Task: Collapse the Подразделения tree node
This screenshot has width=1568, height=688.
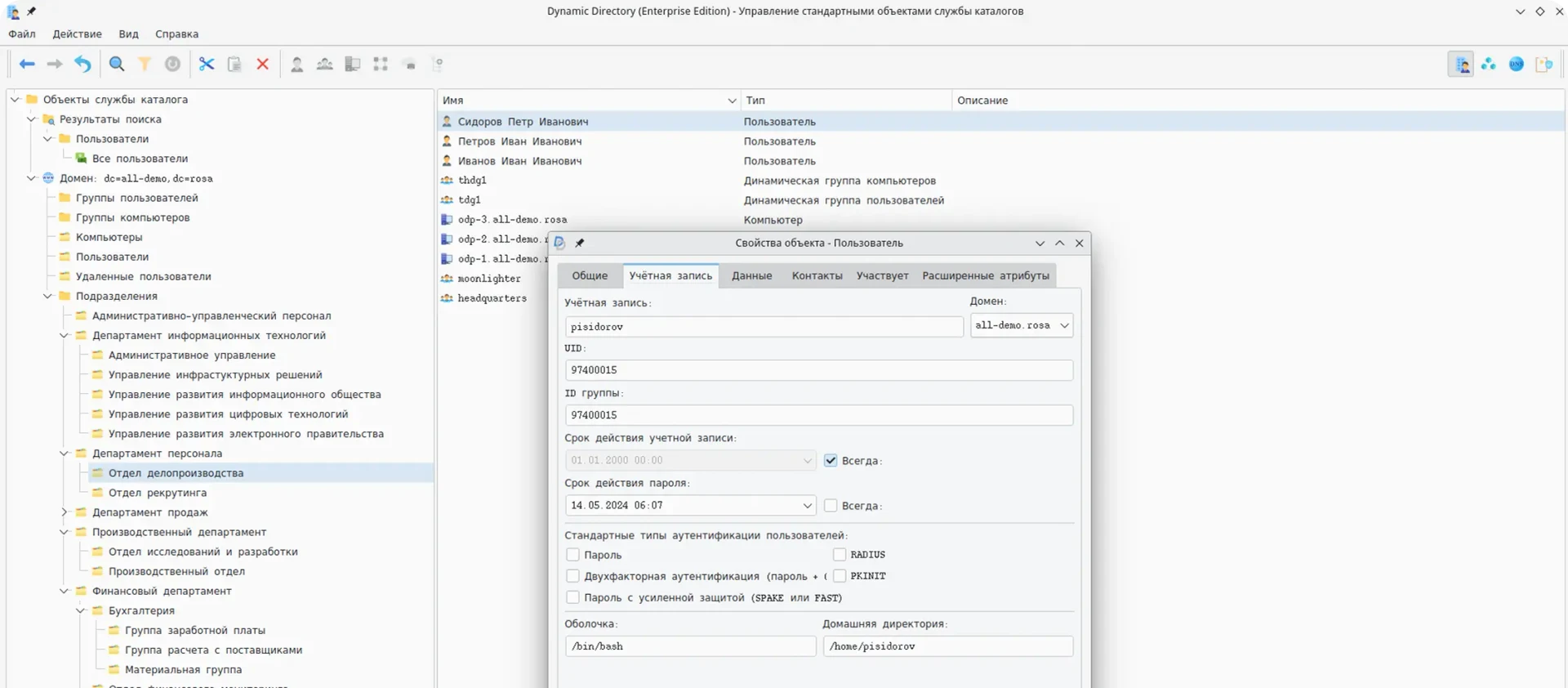Action: 47,296
